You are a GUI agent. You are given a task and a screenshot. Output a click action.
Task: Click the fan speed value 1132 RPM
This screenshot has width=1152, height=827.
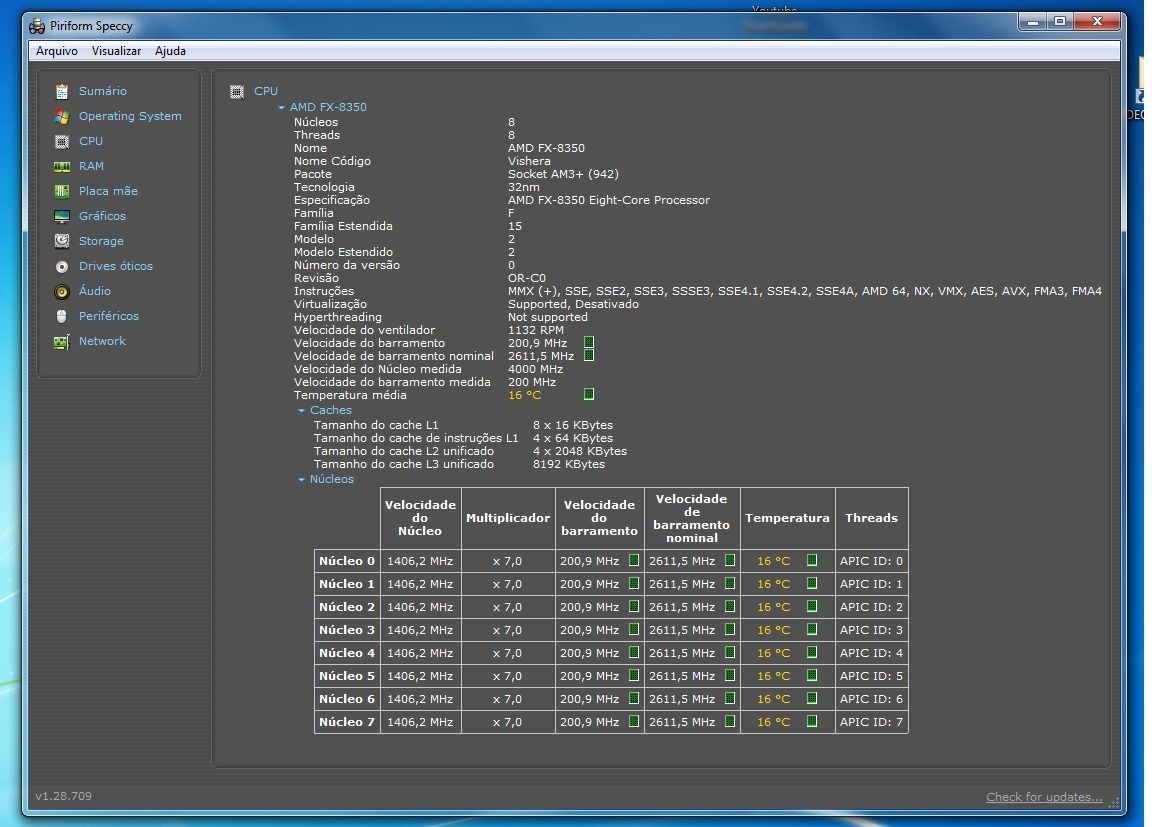tap(536, 331)
